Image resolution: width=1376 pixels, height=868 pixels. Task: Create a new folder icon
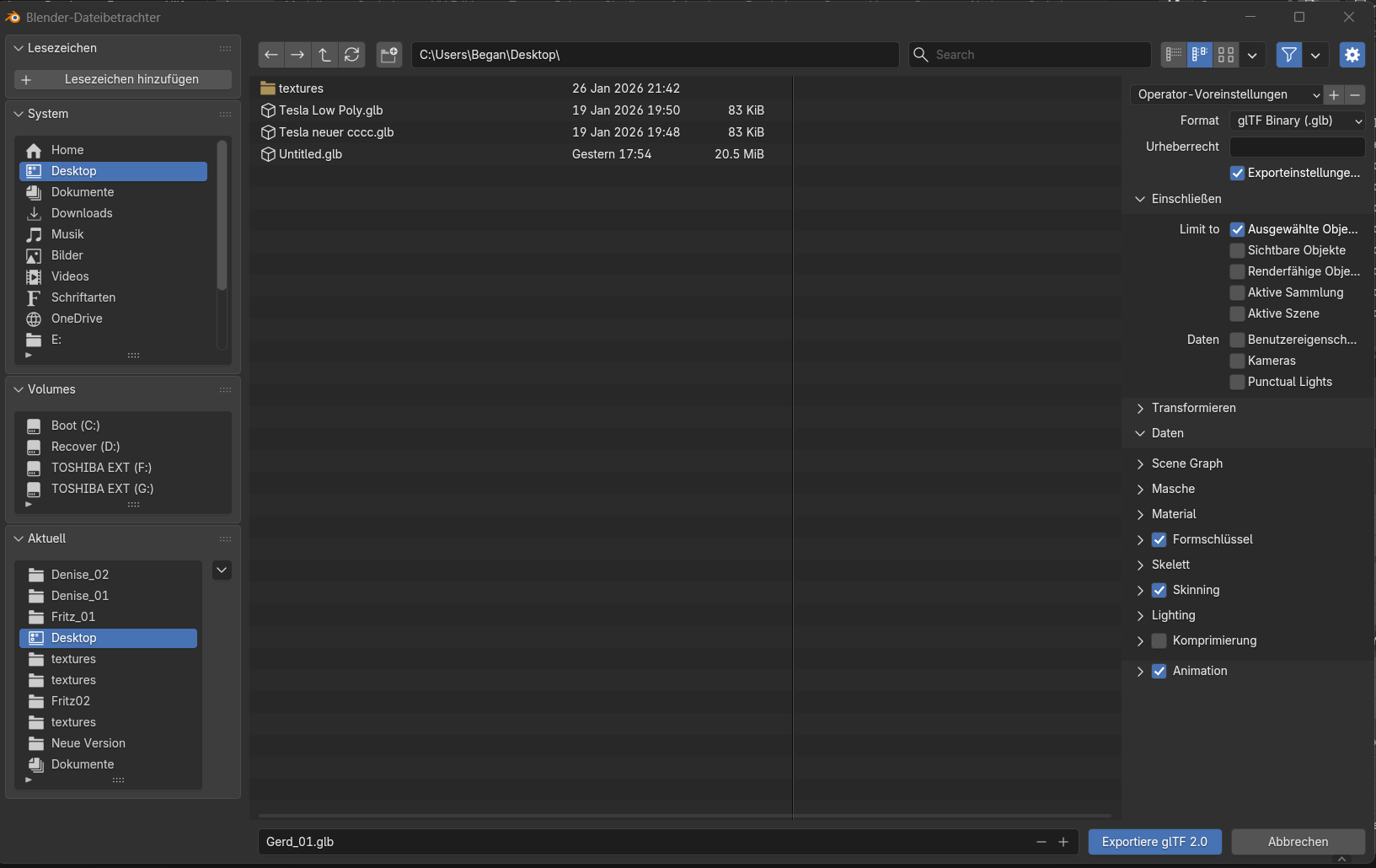[388, 55]
